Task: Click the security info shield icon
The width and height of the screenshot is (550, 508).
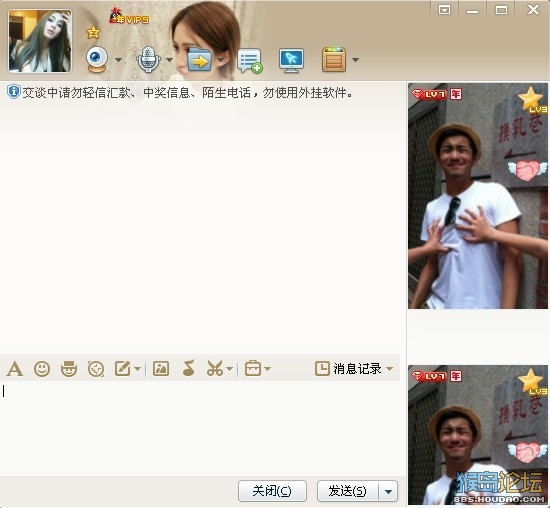Action: [13, 92]
